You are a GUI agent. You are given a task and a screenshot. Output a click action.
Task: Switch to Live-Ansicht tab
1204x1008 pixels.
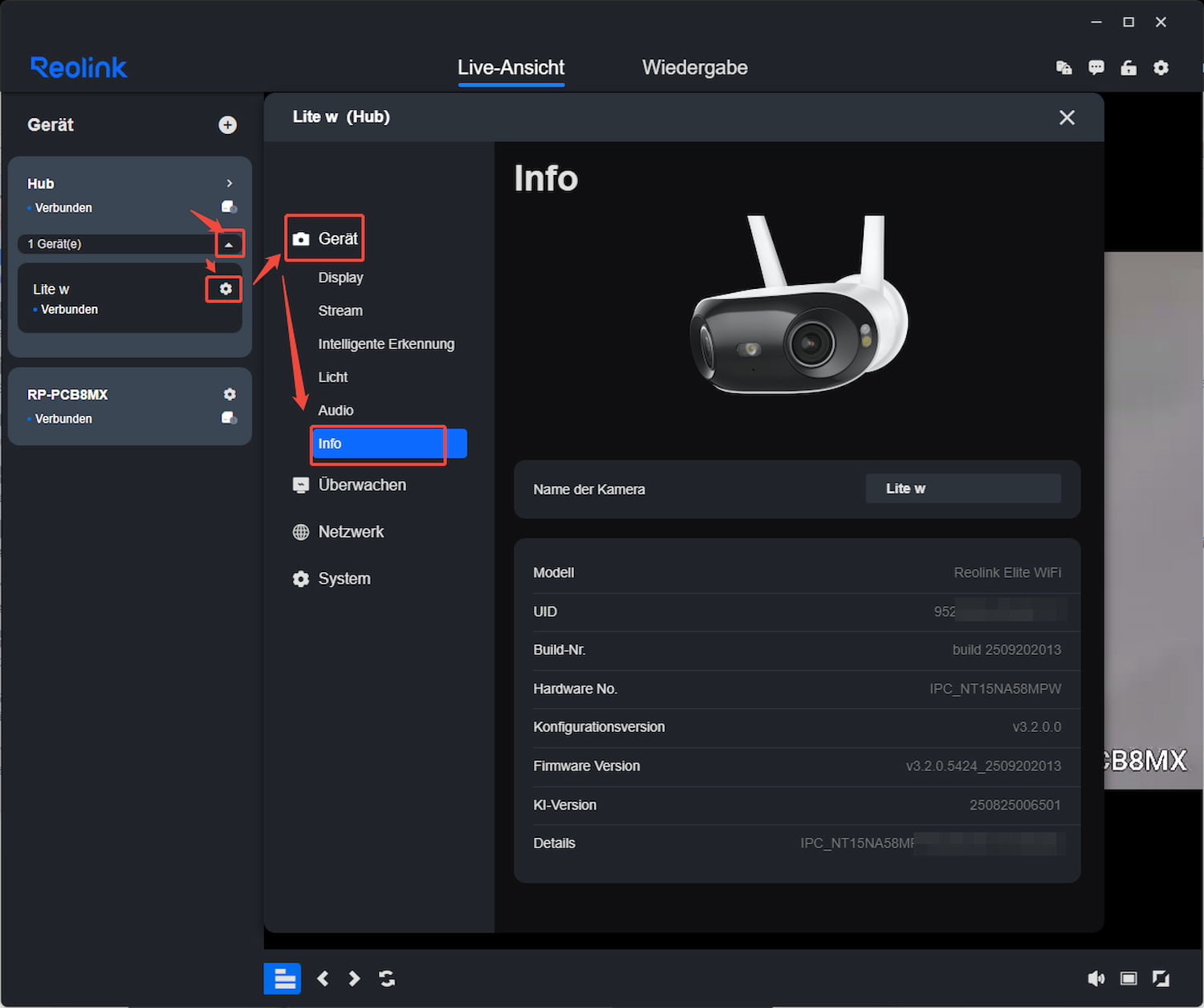coord(510,67)
